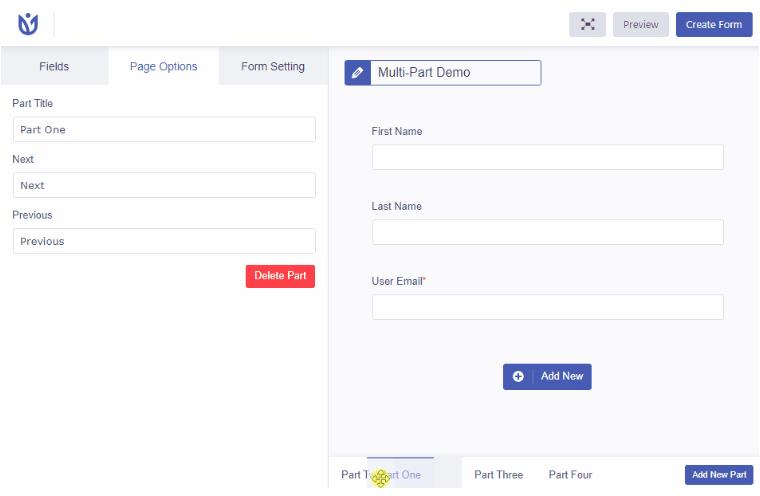Select the Page Options tab
The image size is (760, 496).
[x=163, y=67]
